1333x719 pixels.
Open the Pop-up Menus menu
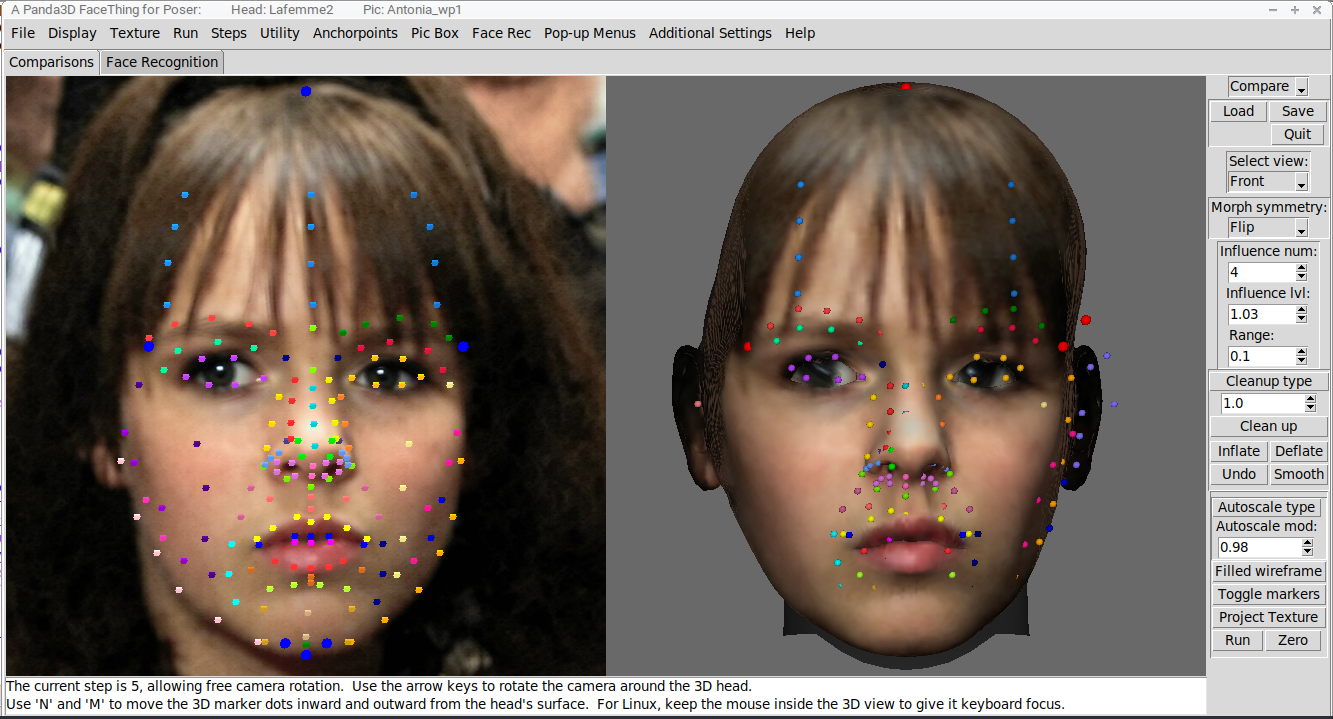point(590,33)
